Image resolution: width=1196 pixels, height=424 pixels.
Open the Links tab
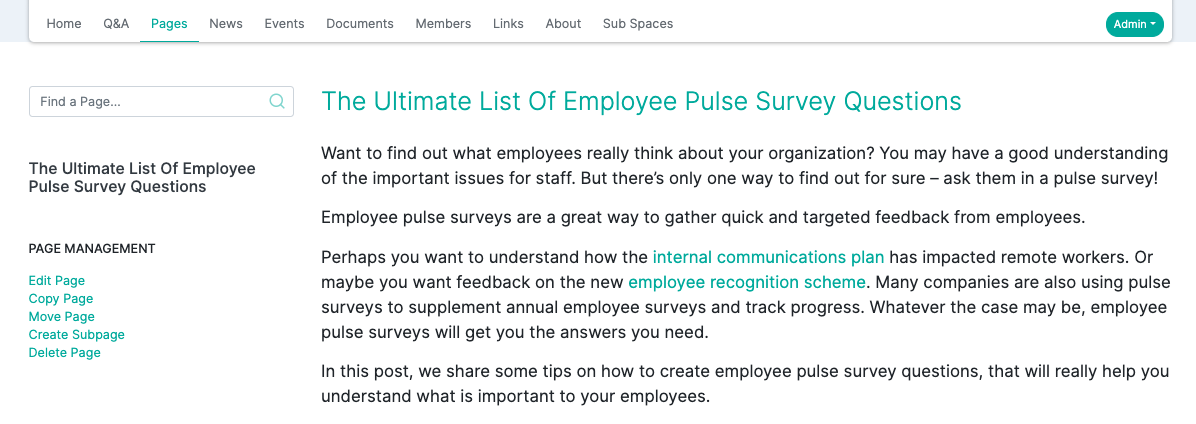[508, 24]
